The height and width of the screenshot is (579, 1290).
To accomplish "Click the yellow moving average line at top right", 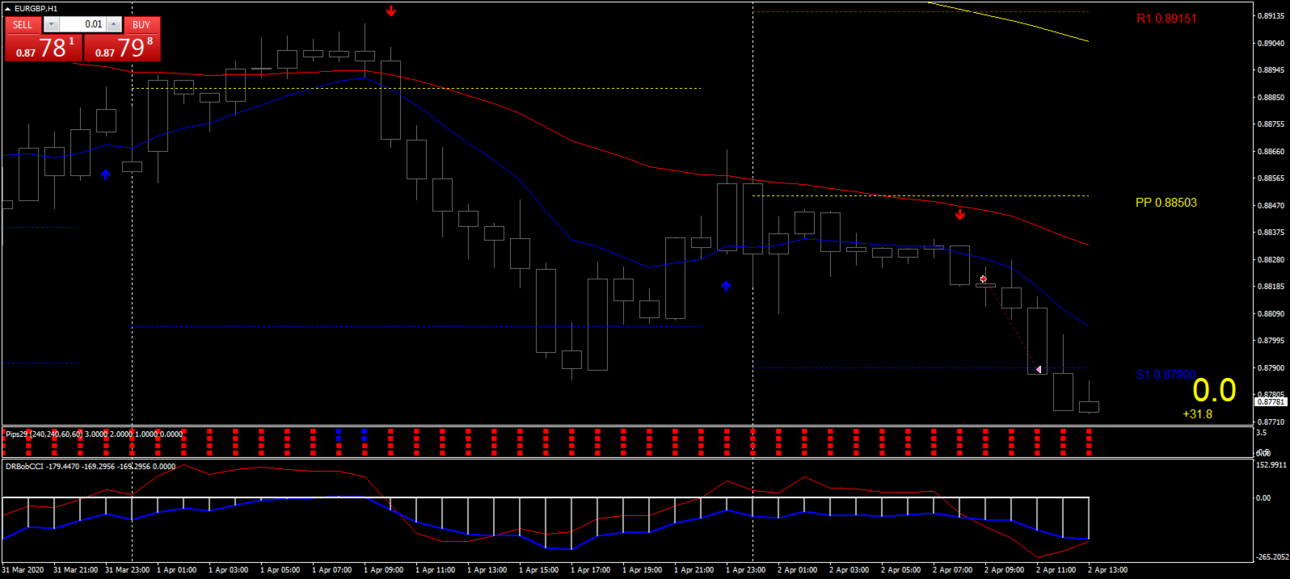I will coord(1010,19).
